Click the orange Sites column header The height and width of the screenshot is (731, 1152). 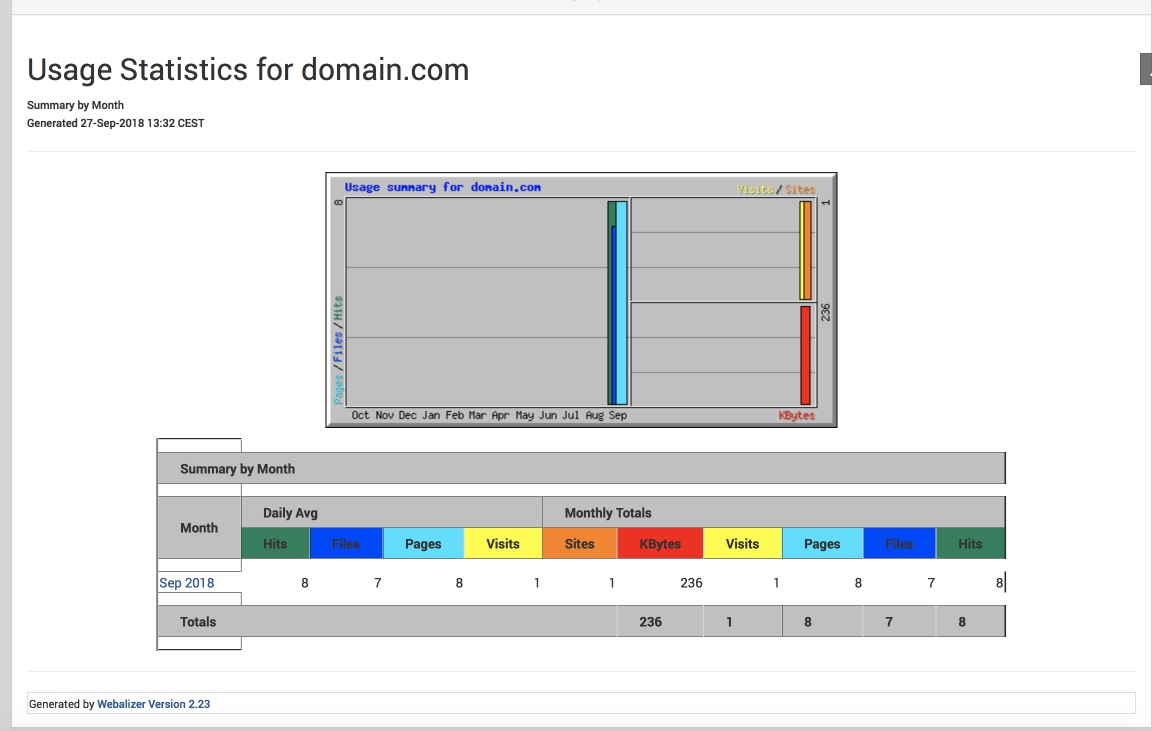pos(579,544)
